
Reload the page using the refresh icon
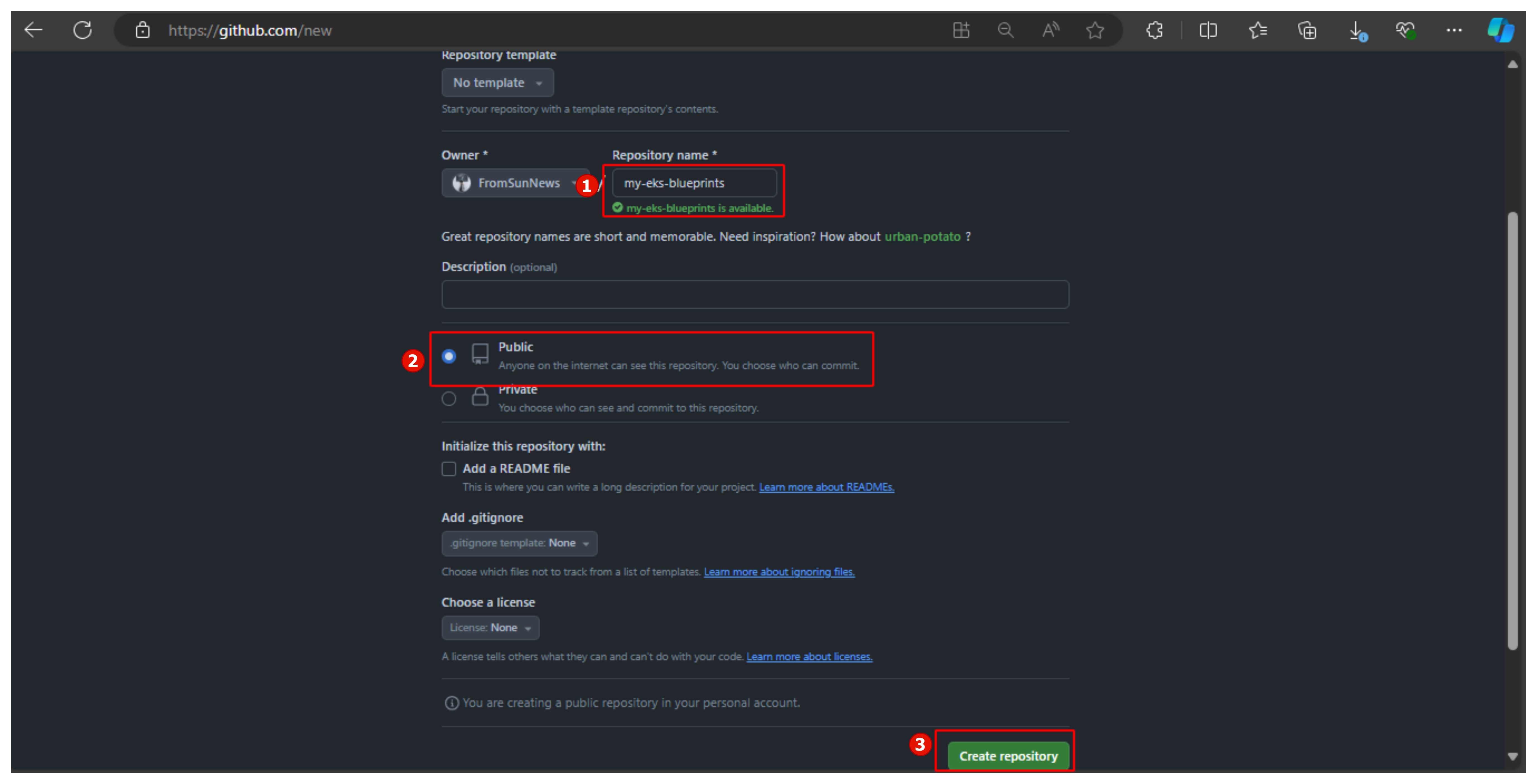[83, 30]
